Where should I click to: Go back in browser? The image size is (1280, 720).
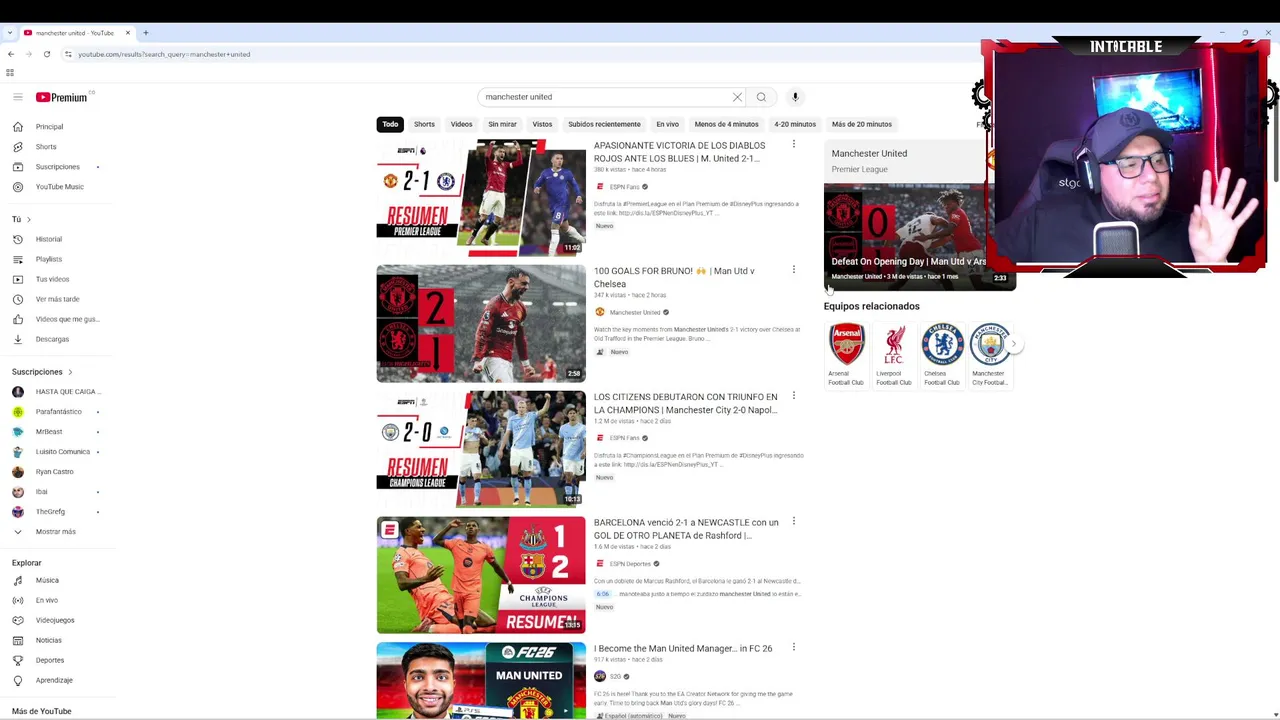tap(11, 54)
